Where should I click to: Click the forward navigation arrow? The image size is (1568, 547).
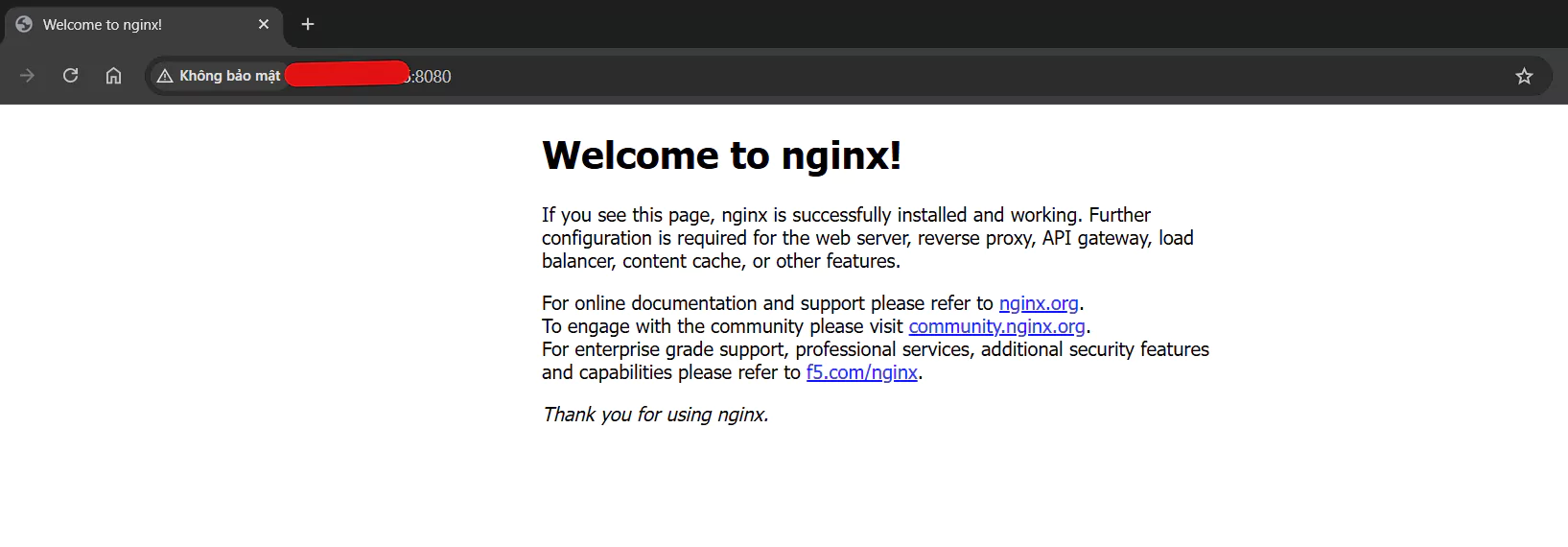pyautogui.click(x=27, y=76)
